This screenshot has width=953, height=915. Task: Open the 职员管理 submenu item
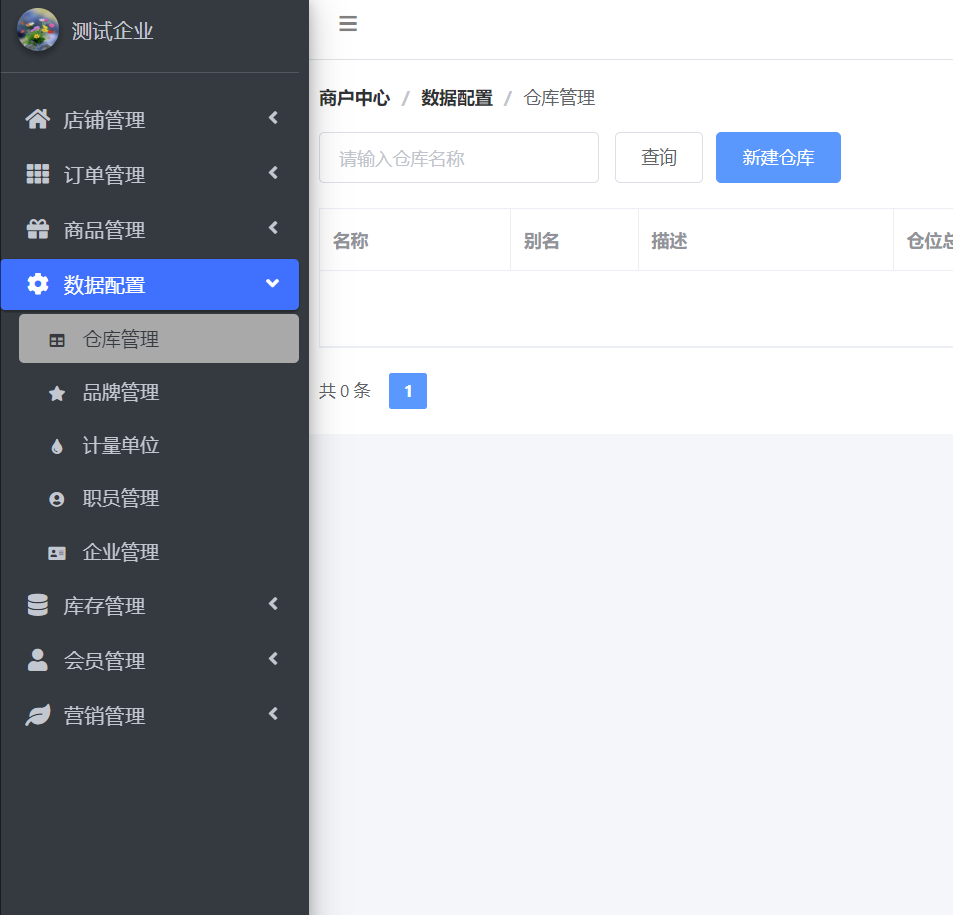[x=121, y=499]
